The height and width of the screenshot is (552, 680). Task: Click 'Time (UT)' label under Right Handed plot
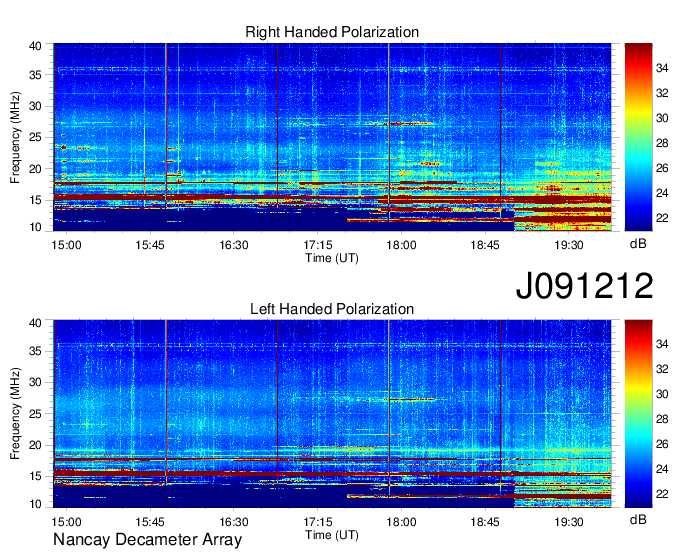pos(332,258)
